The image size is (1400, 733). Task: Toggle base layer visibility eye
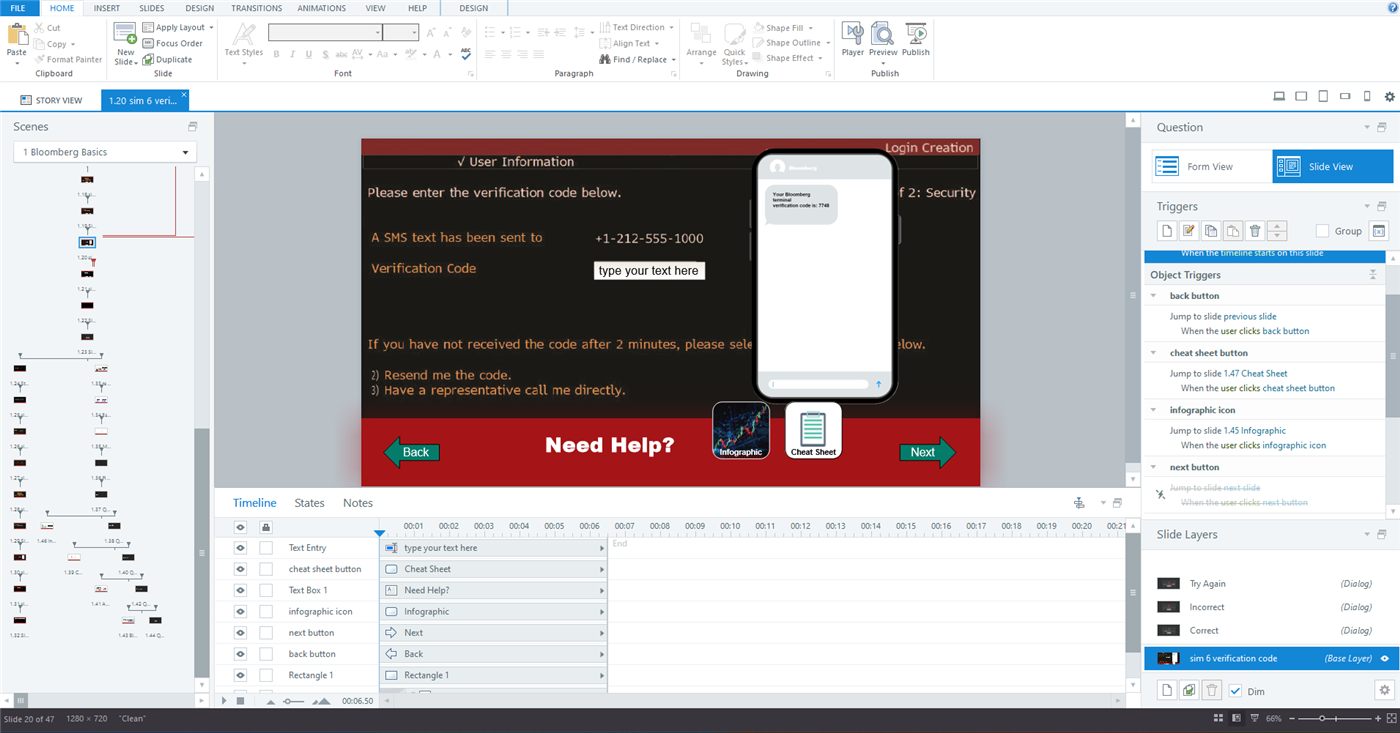[1384, 658]
